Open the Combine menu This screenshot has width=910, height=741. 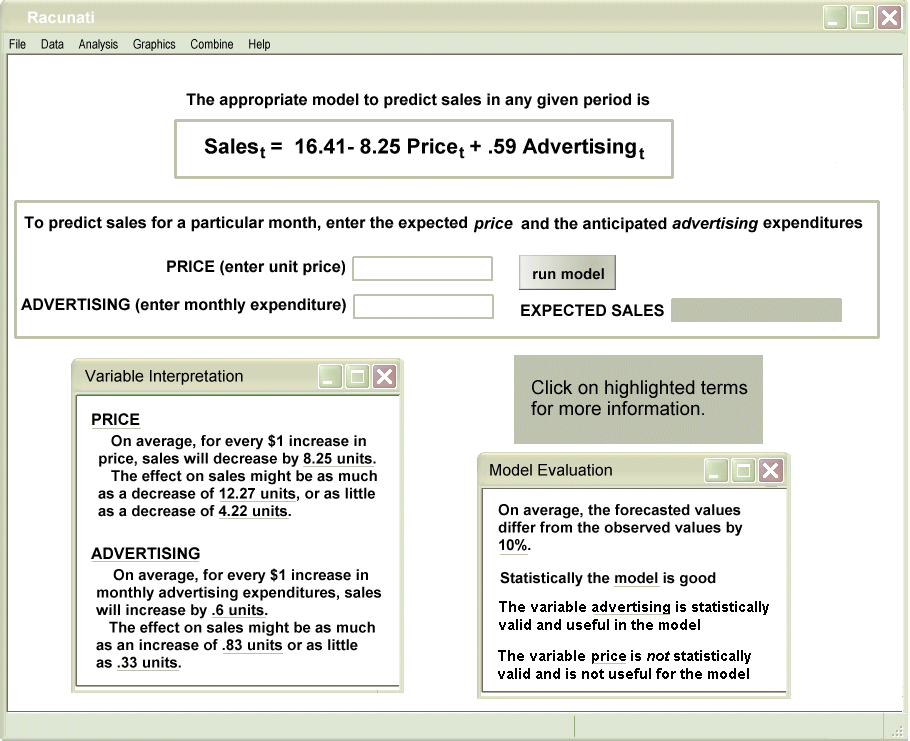(x=212, y=44)
